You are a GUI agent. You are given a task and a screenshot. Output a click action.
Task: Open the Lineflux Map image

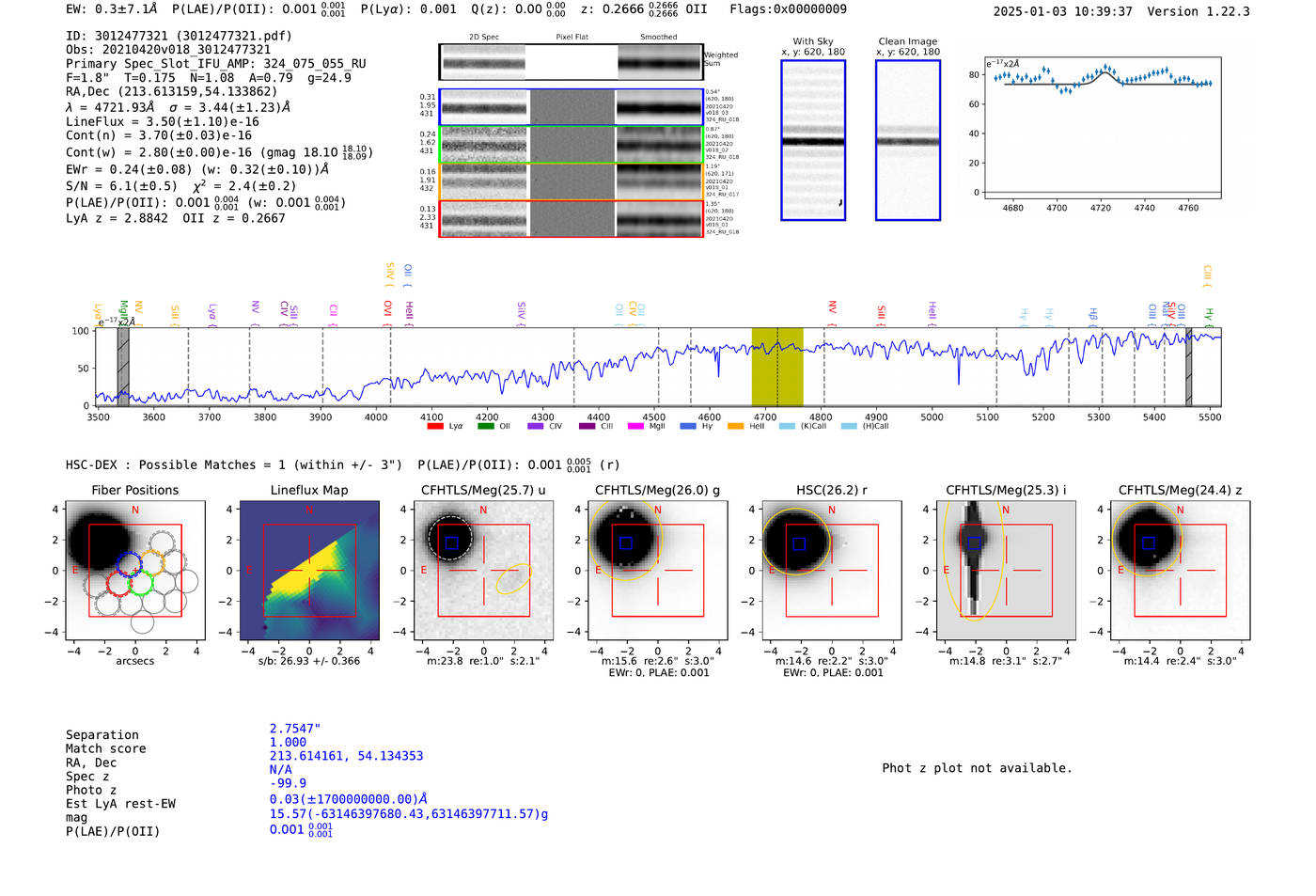click(309, 571)
